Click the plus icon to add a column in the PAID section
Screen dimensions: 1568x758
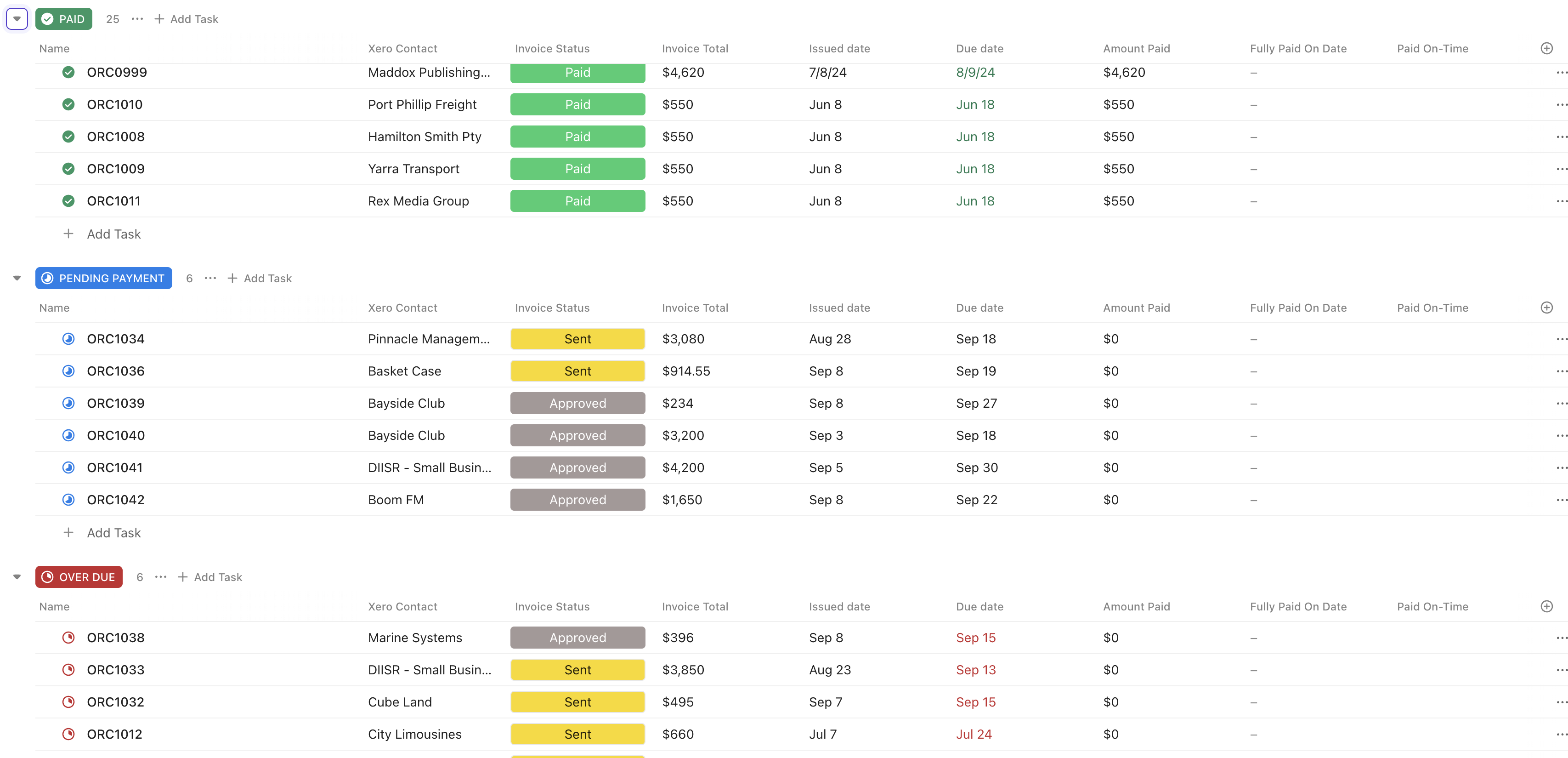[x=1546, y=48]
